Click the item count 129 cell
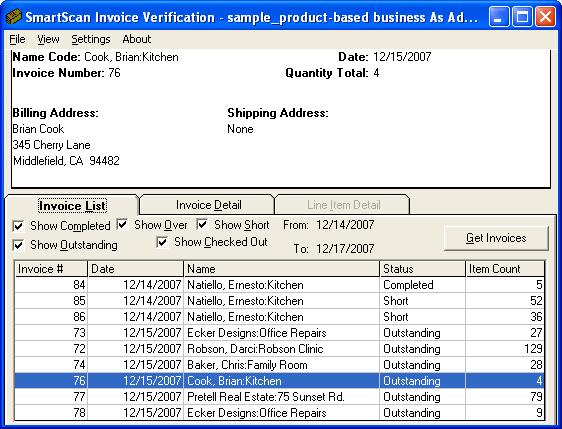The width and height of the screenshot is (562, 429). click(505, 349)
